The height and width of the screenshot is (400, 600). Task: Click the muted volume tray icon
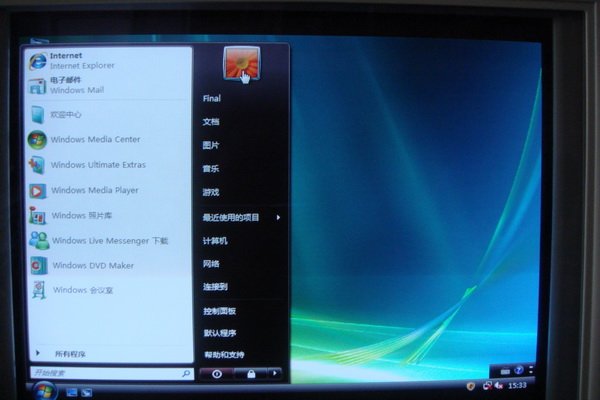(x=499, y=385)
